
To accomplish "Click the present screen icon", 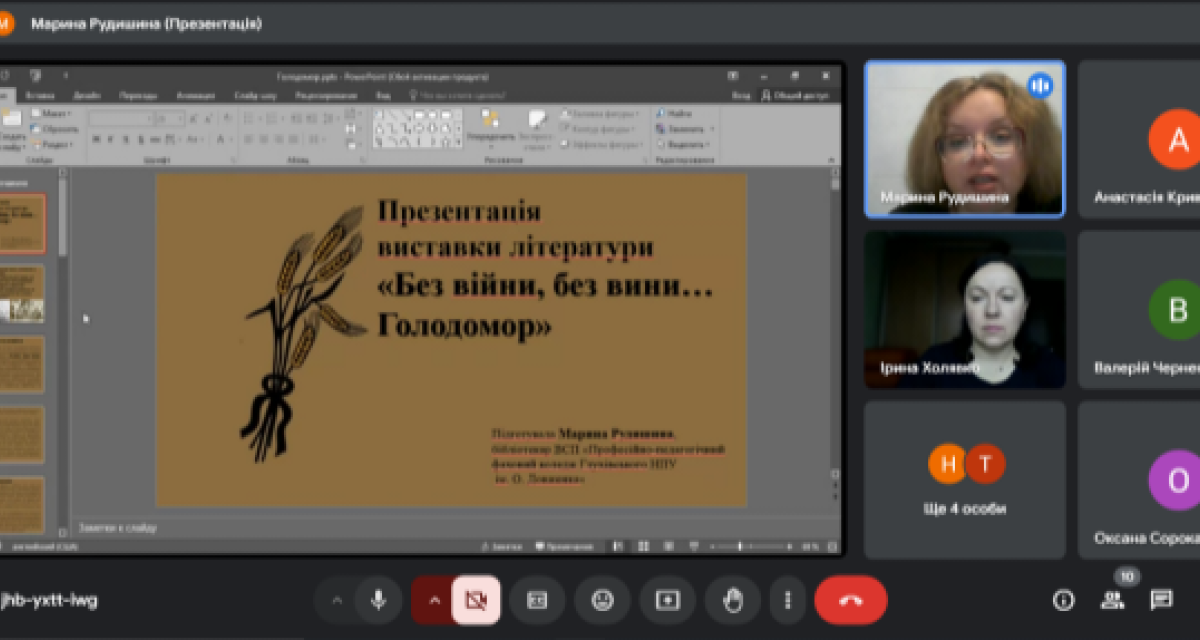I will pos(667,600).
